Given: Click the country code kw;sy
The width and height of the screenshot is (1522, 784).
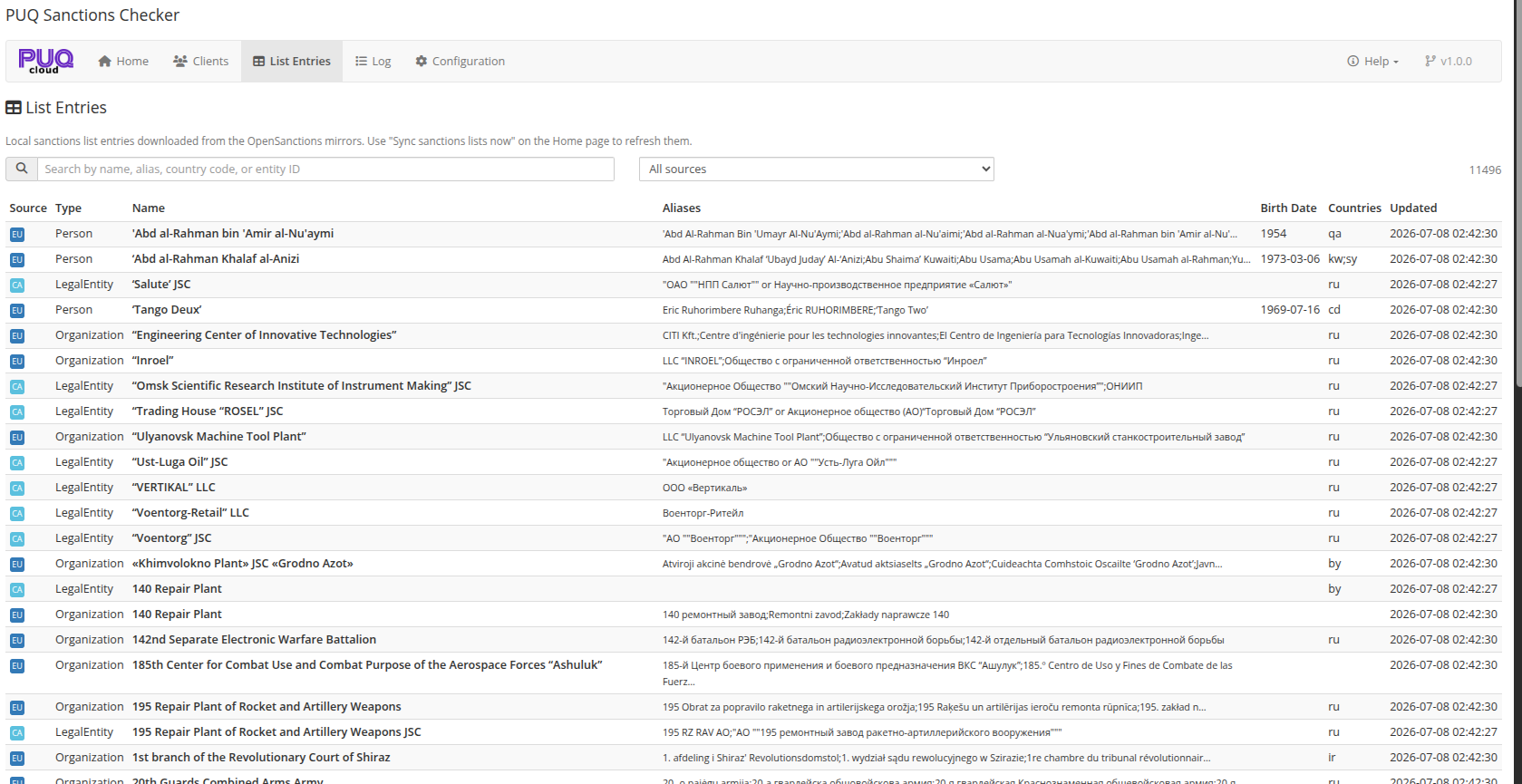Looking at the screenshot, I should coord(1343,258).
